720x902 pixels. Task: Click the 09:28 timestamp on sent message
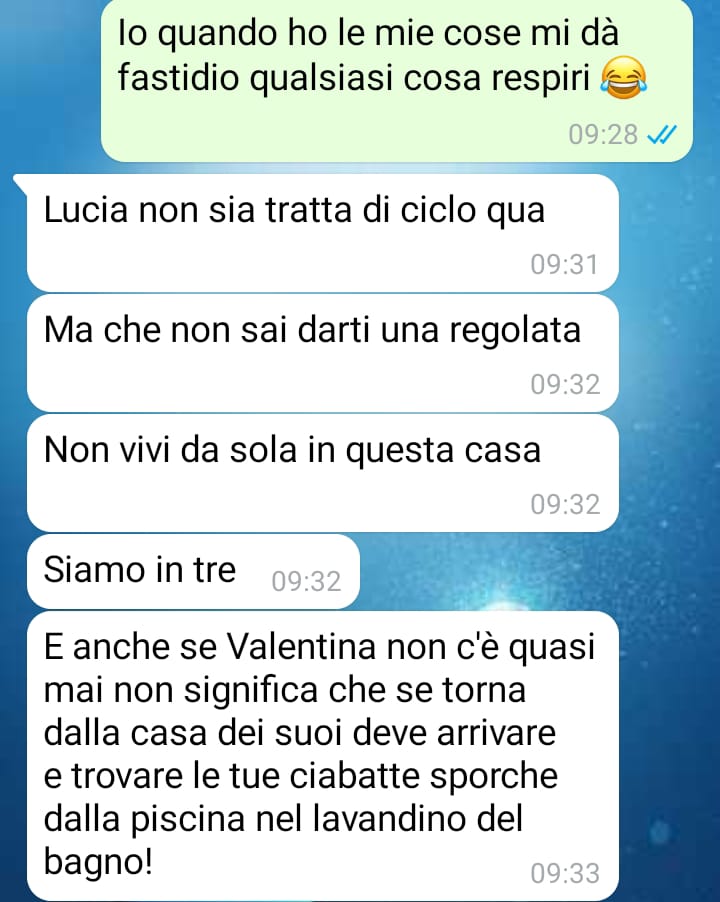(x=603, y=135)
